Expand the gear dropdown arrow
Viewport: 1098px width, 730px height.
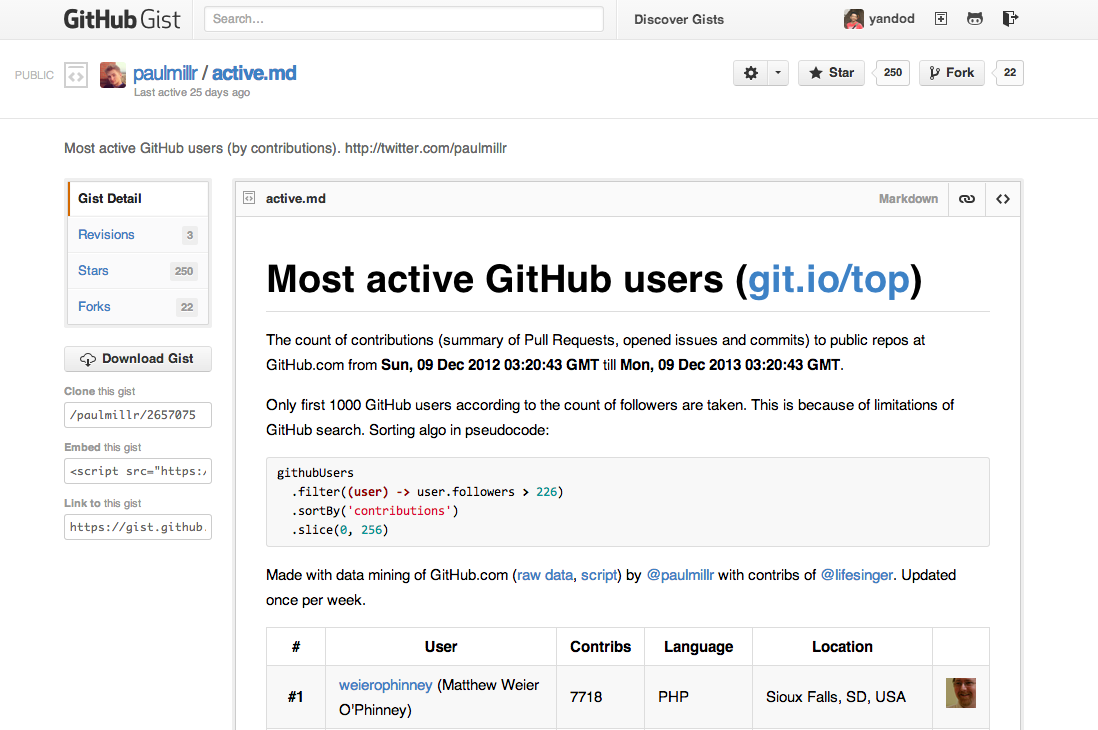[778, 73]
